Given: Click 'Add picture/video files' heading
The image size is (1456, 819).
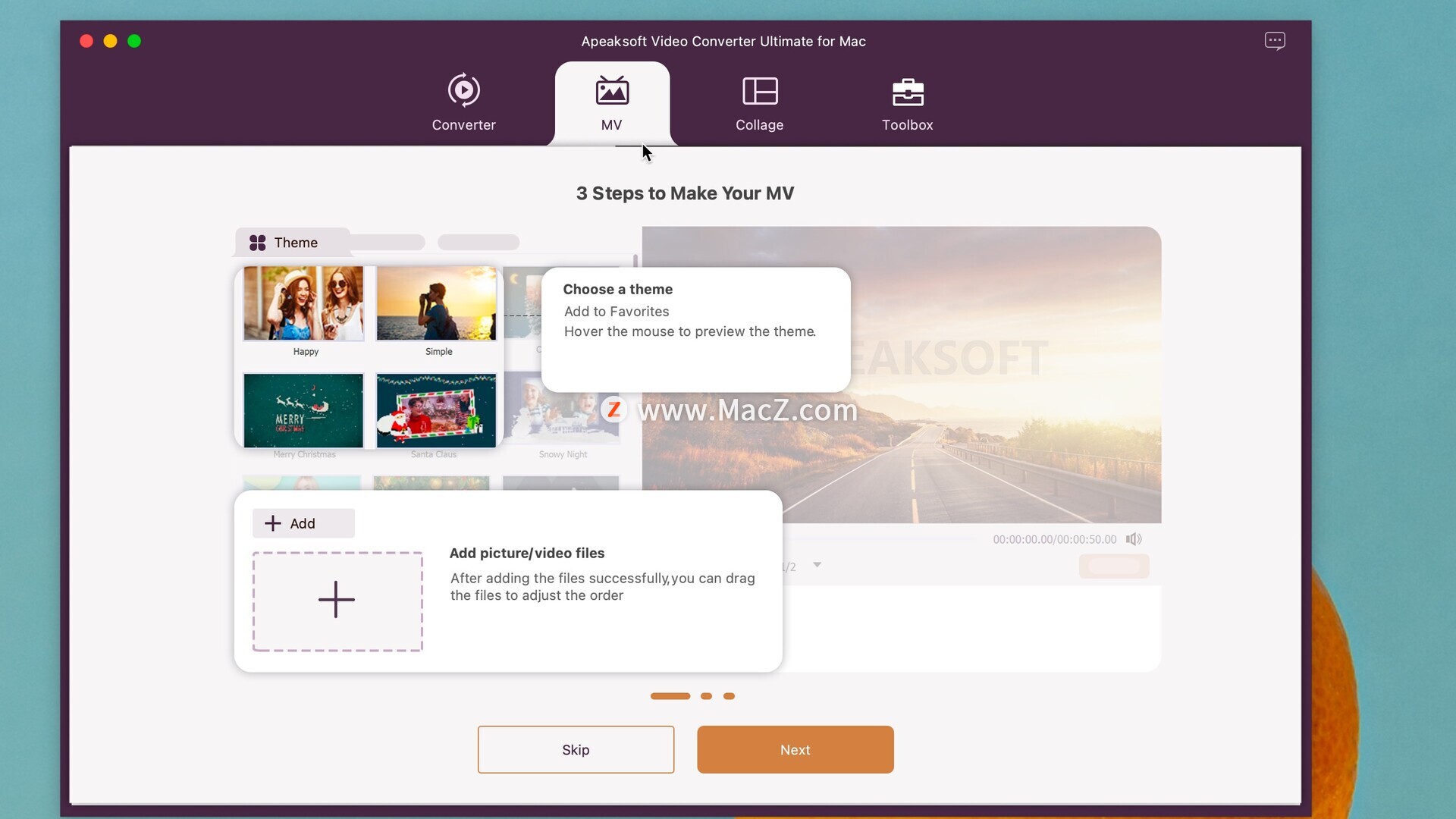Looking at the screenshot, I should click(x=527, y=553).
